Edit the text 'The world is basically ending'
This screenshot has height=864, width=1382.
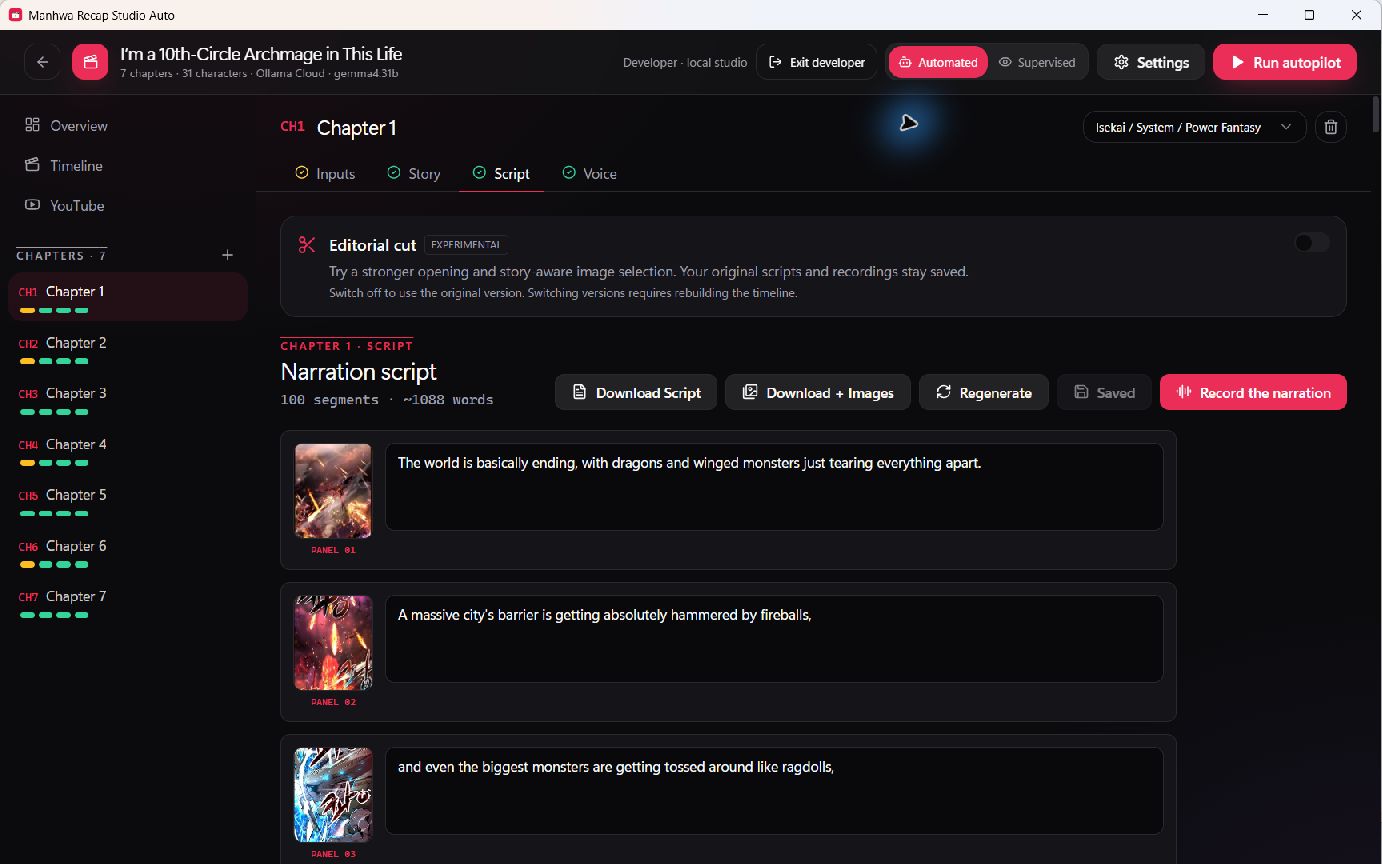tap(774, 487)
